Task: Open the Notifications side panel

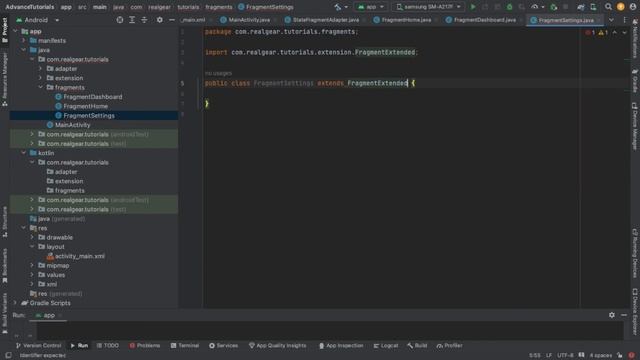Action: click(635, 38)
